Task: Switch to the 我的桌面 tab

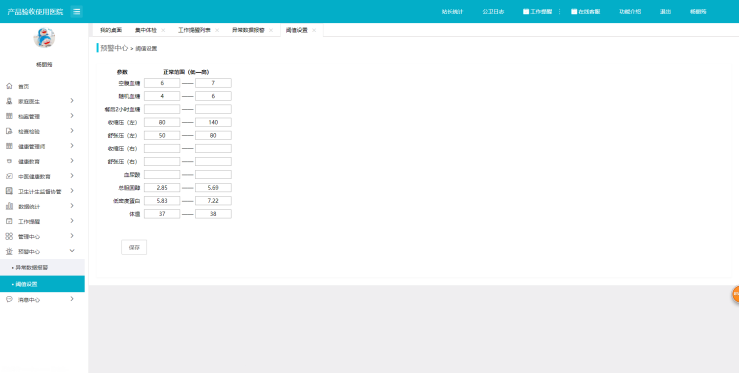Action: pyautogui.click(x=111, y=30)
